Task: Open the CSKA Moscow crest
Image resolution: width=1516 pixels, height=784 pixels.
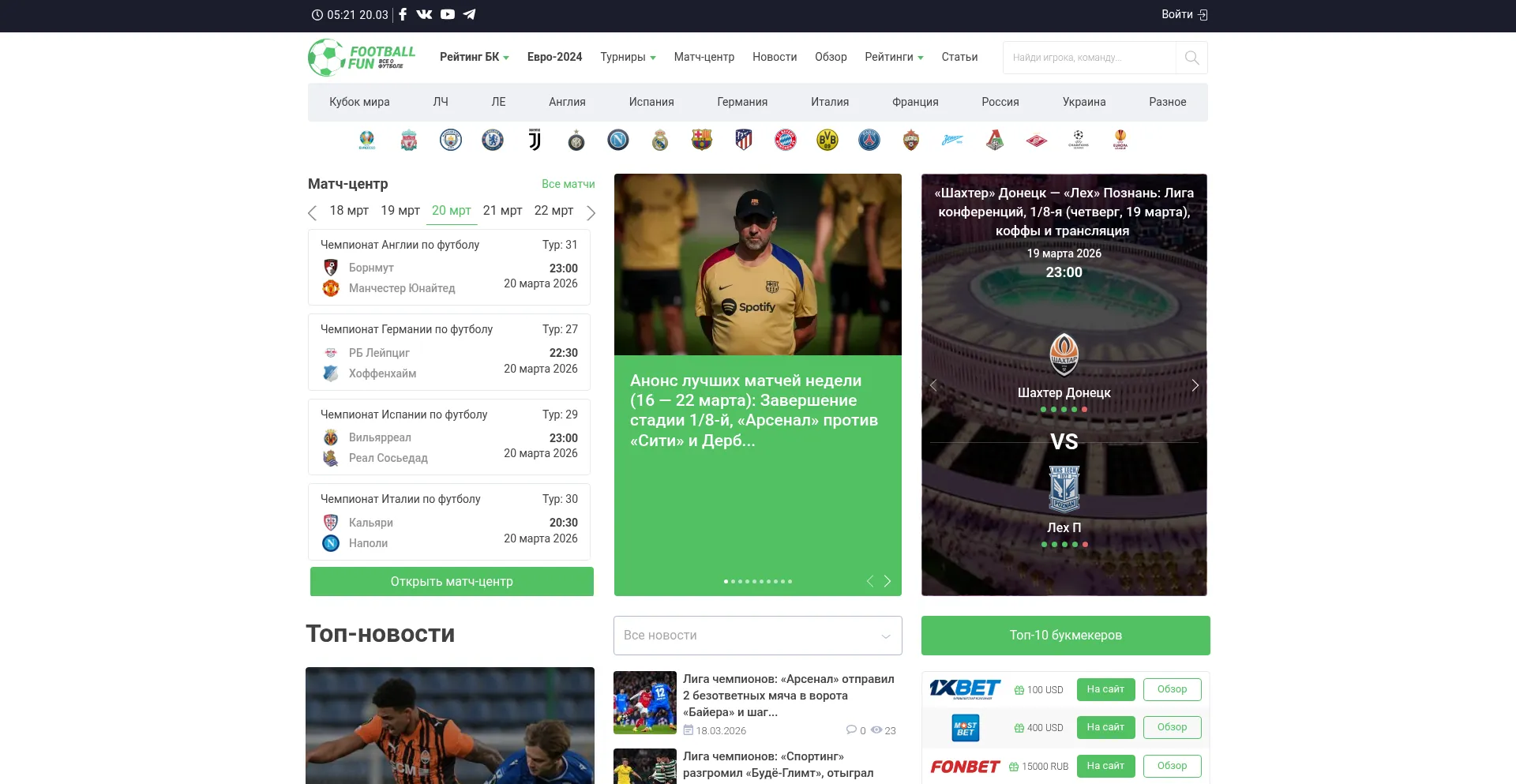Action: (911, 140)
